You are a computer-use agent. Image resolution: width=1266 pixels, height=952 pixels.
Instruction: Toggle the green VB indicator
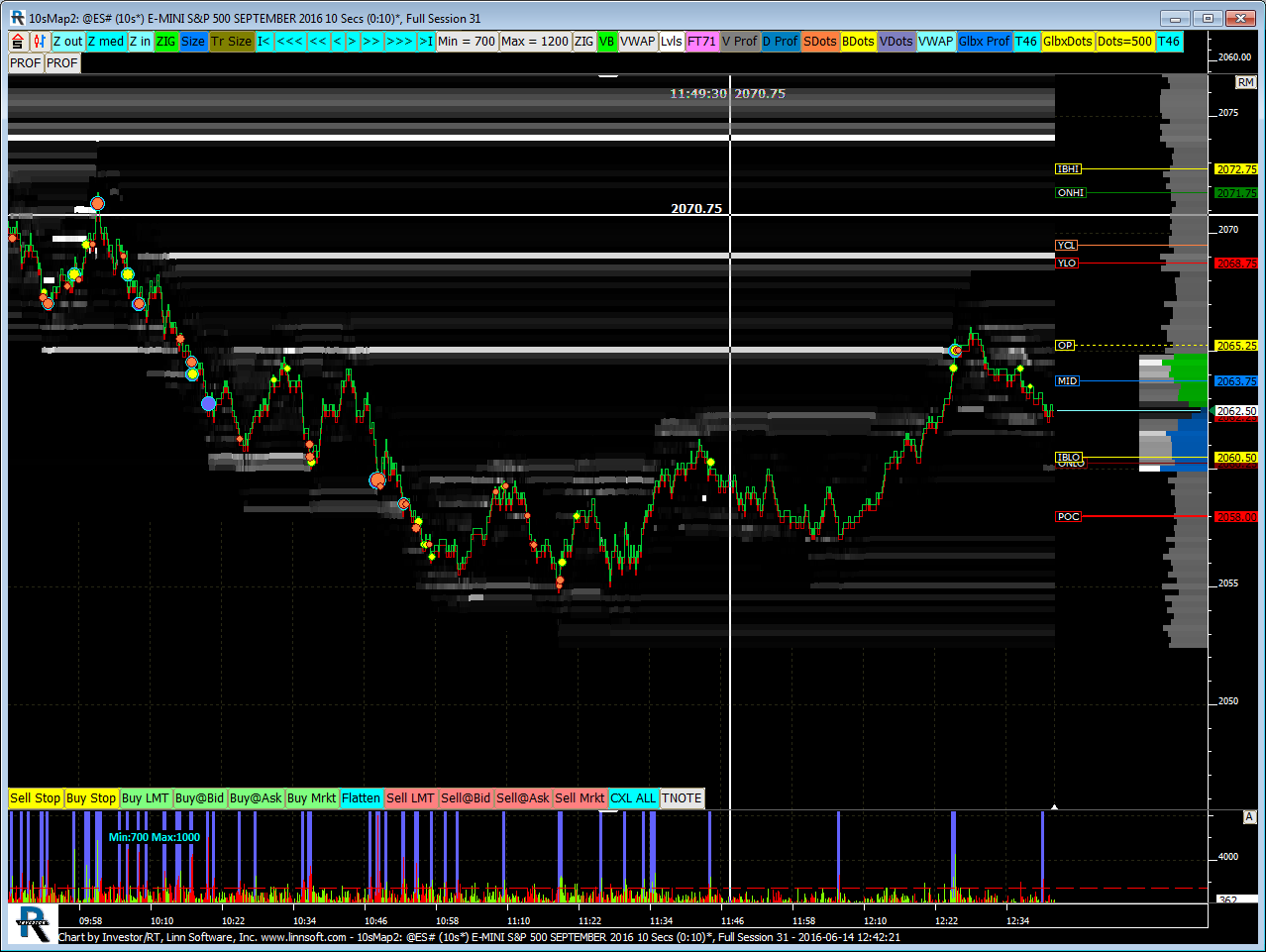click(607, 42)
